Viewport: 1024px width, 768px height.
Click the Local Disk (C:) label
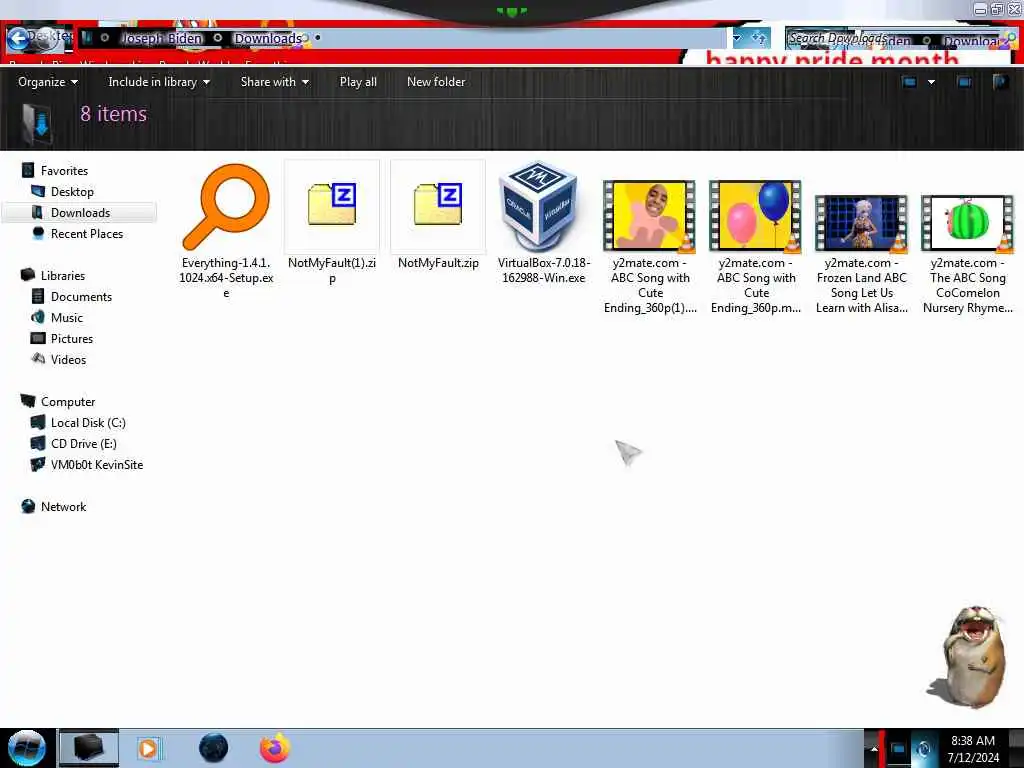coord(88,423)
